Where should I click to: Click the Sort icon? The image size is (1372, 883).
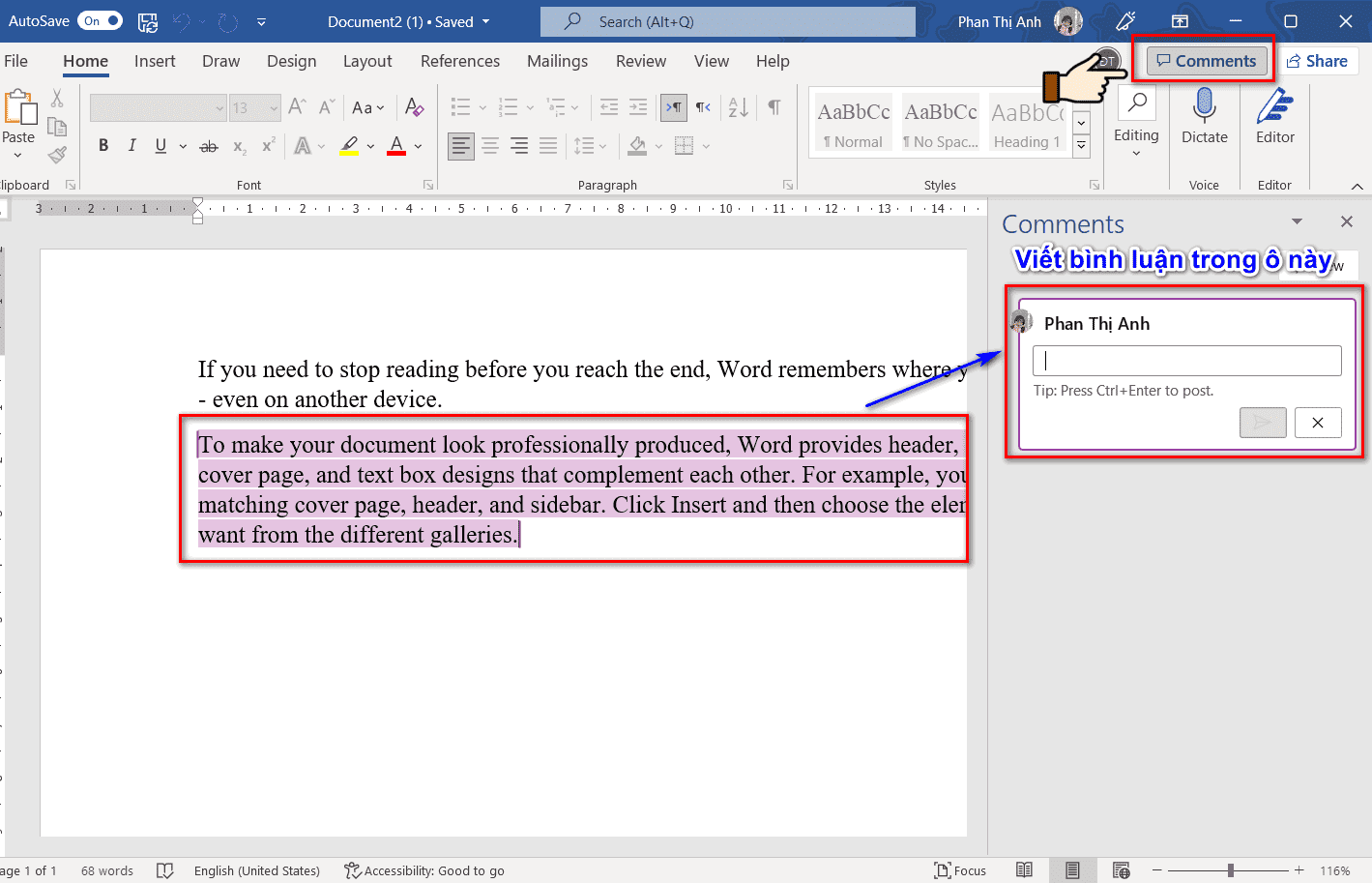tap(739, 107)
